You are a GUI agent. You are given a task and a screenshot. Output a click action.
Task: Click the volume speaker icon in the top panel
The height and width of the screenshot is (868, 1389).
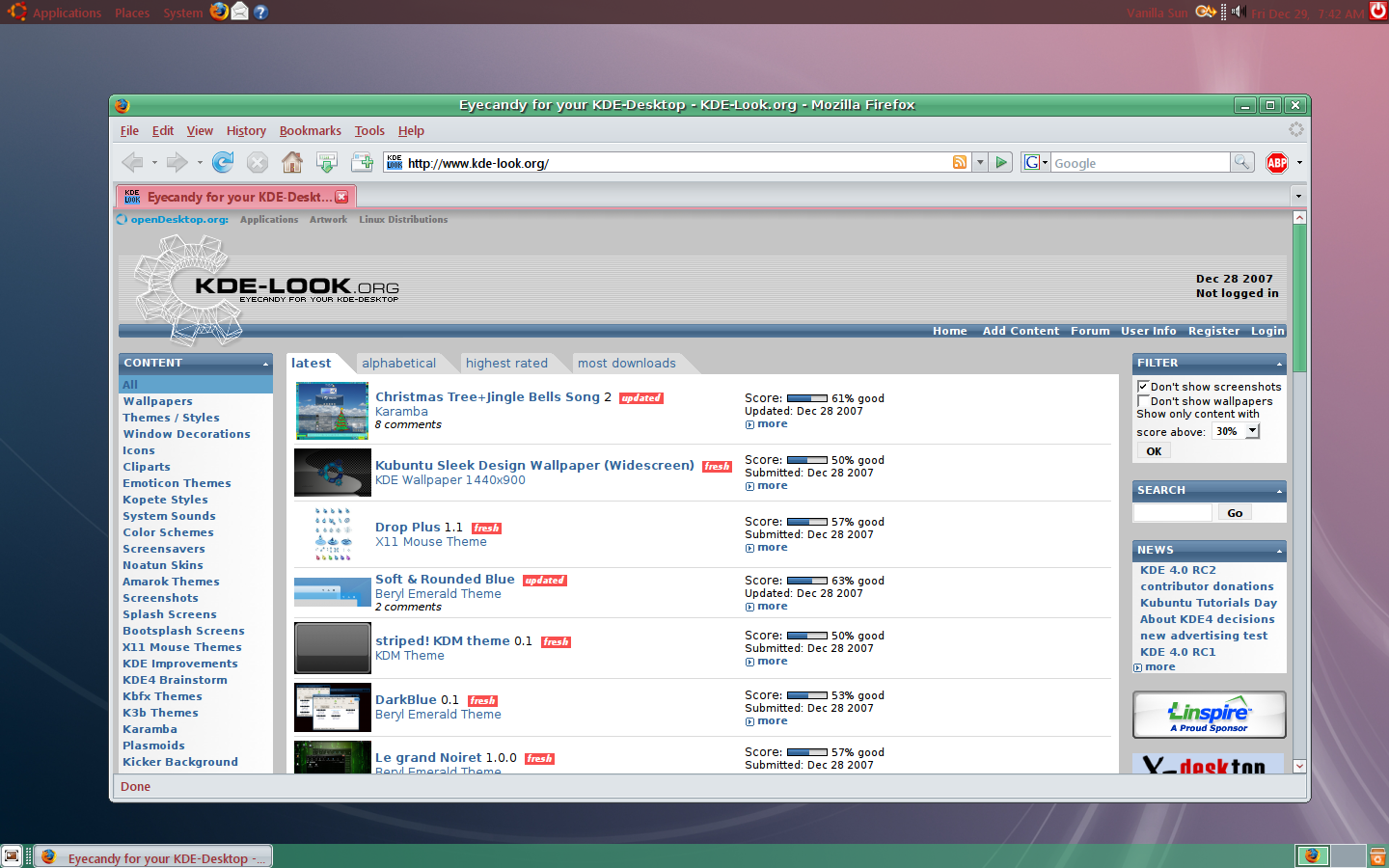[1239, 12]
